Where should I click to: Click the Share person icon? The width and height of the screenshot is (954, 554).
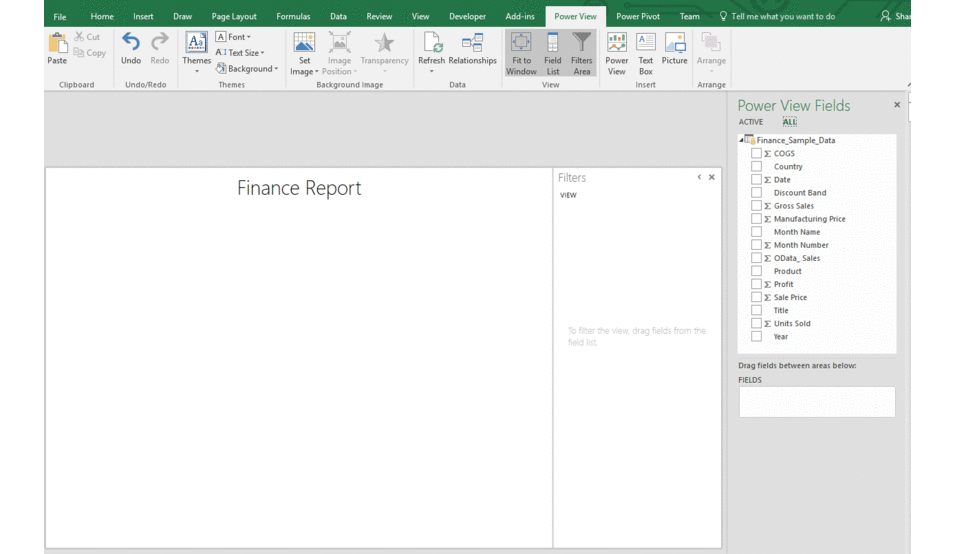pyautogui.click(x=885, y=16)
